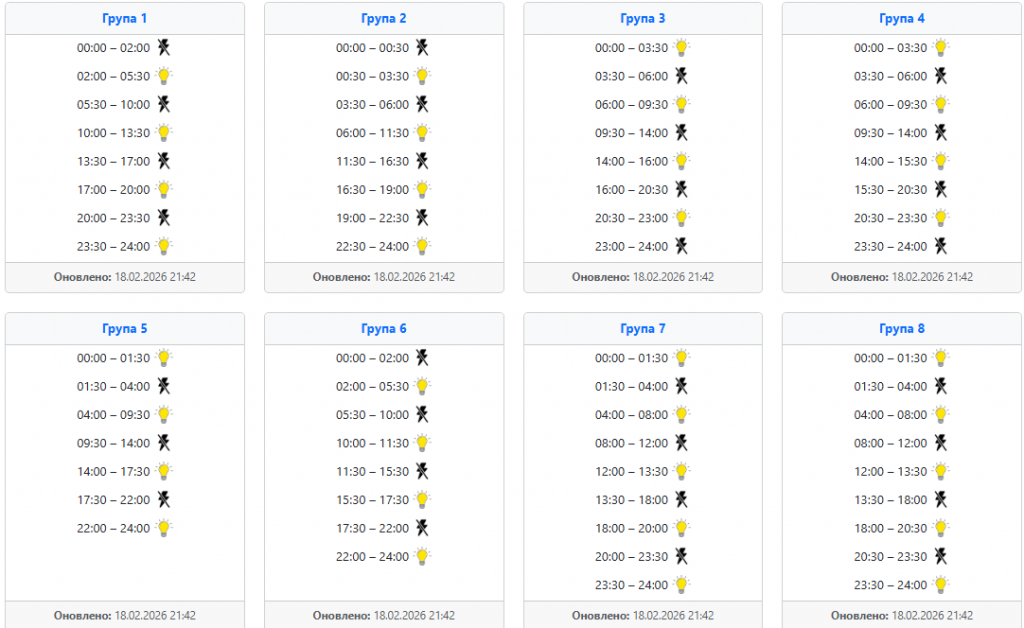Click the power-off icon for Group 7 13:30 – 18:00

682,499
